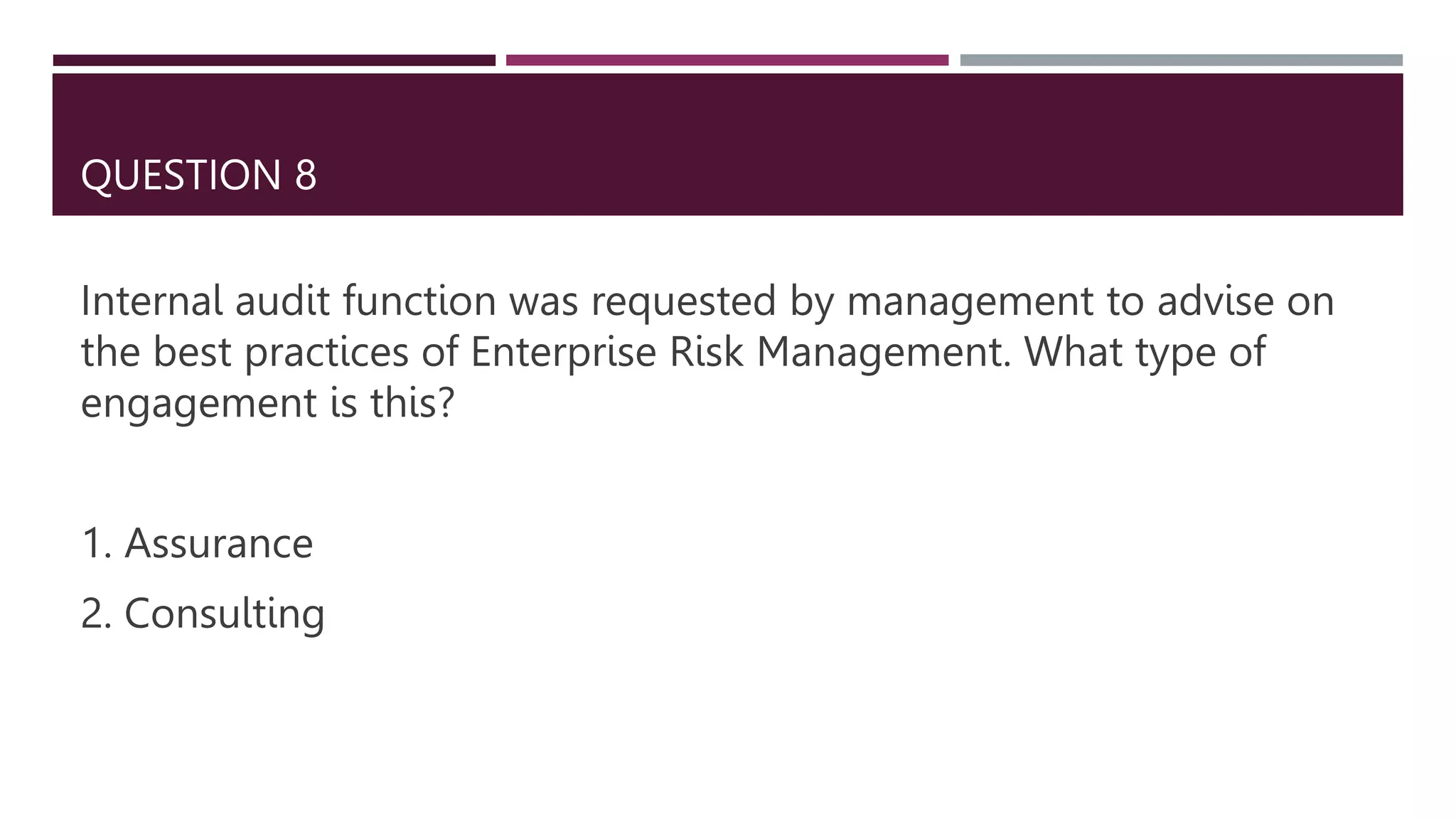Image resolution: width=1456 pixels, height=819 pixels.
Task: Click the QUESTION 8 slide title
Action: [x=198, y=175]
